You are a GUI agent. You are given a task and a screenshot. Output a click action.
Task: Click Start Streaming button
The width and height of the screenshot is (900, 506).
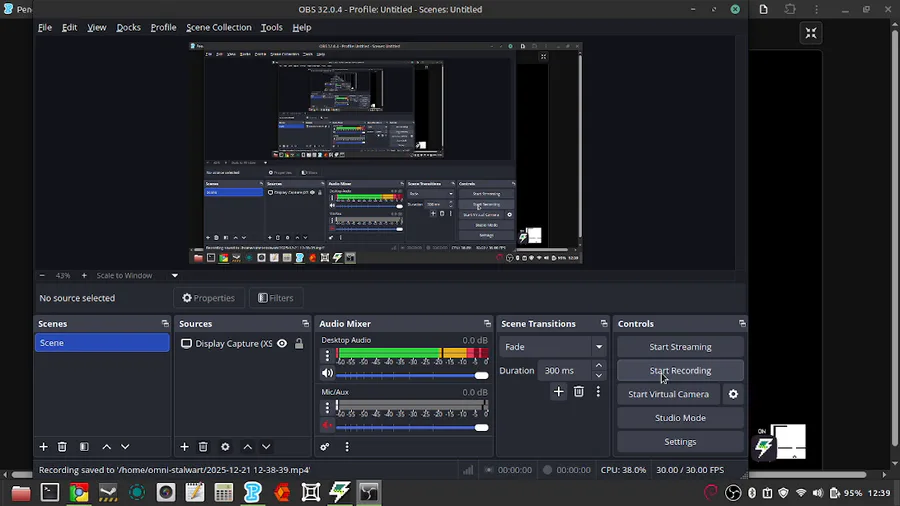coord(680,347)
